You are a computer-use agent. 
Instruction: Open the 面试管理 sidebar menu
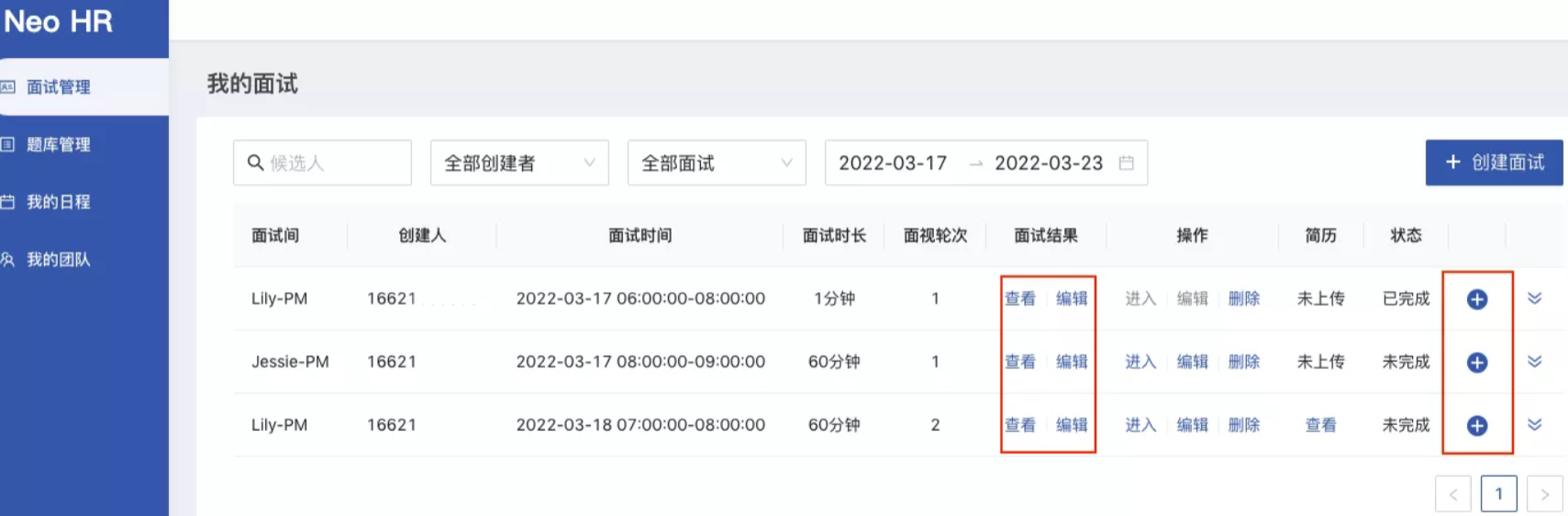coord(83,87)
